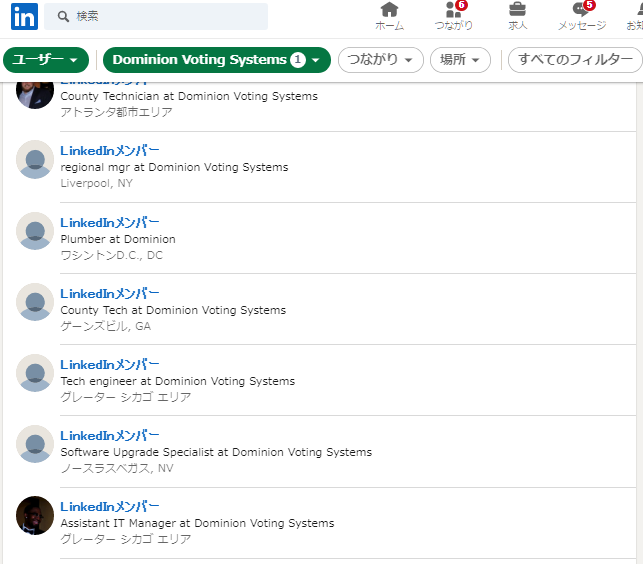This screenshot has width=643, height=564.
Task: Click 'Software Upgrade Specialist at Dominion Voting Systems'
Action: point(216,452)
